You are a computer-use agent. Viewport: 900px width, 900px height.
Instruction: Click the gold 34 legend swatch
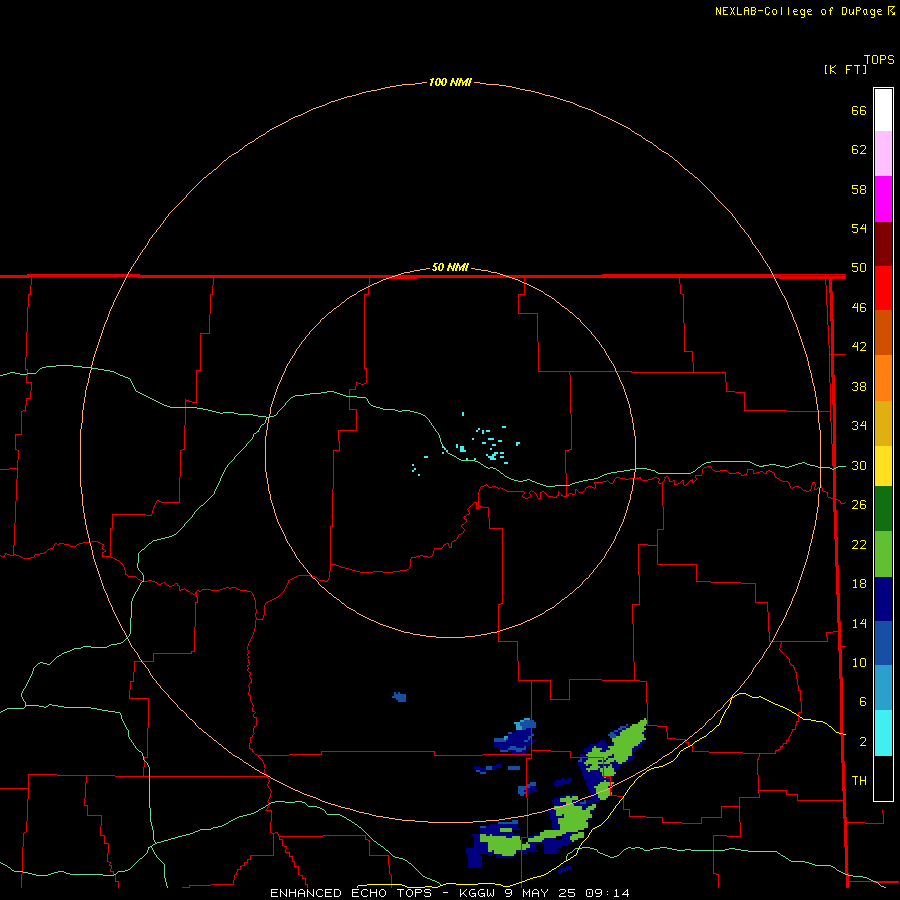(x=883, y=423)
